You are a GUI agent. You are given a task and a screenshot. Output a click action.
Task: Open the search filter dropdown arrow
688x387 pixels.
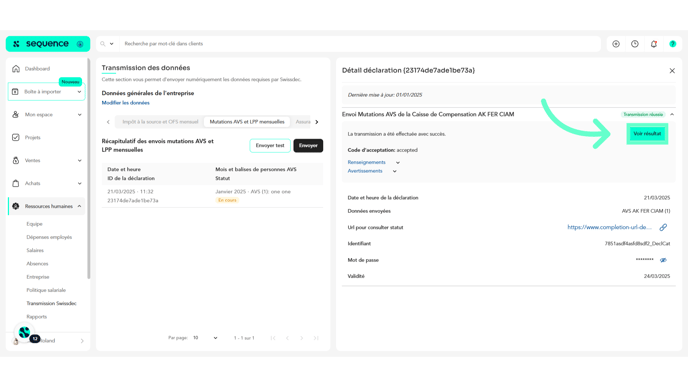click(x=111, y=44)
